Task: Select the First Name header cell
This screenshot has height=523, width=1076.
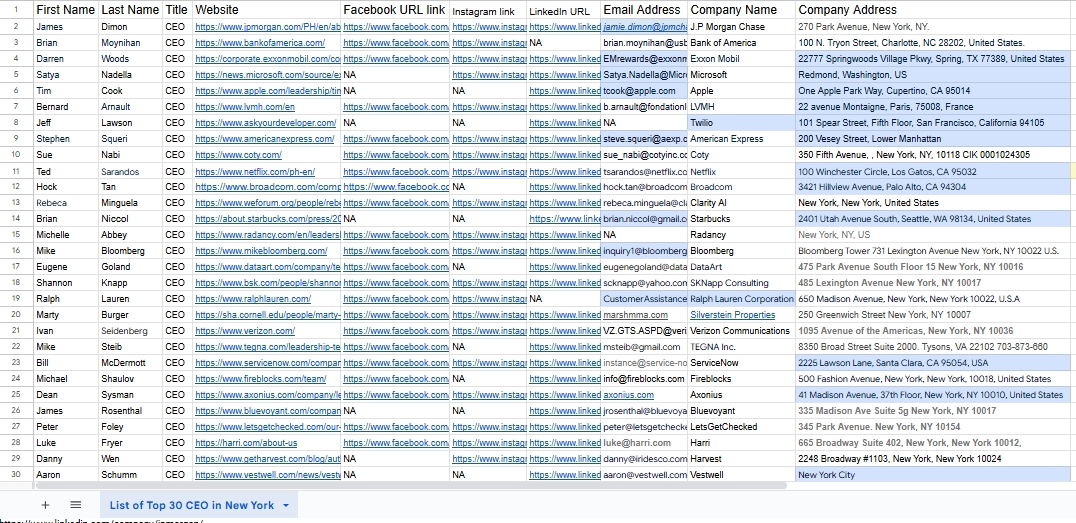Action: tap(66, 10)
